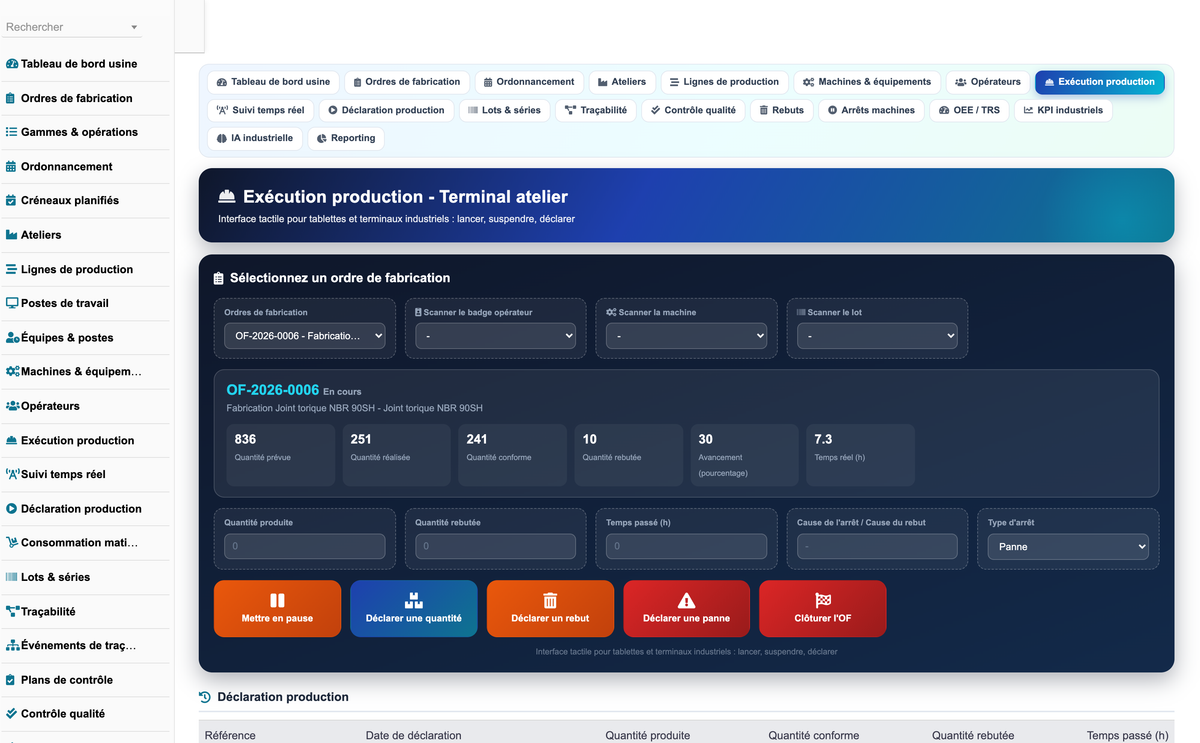The width and height of the screenshot is (1200, 743).
Task: Click the 836 Quantité prévue value
Action: point(245,439)
